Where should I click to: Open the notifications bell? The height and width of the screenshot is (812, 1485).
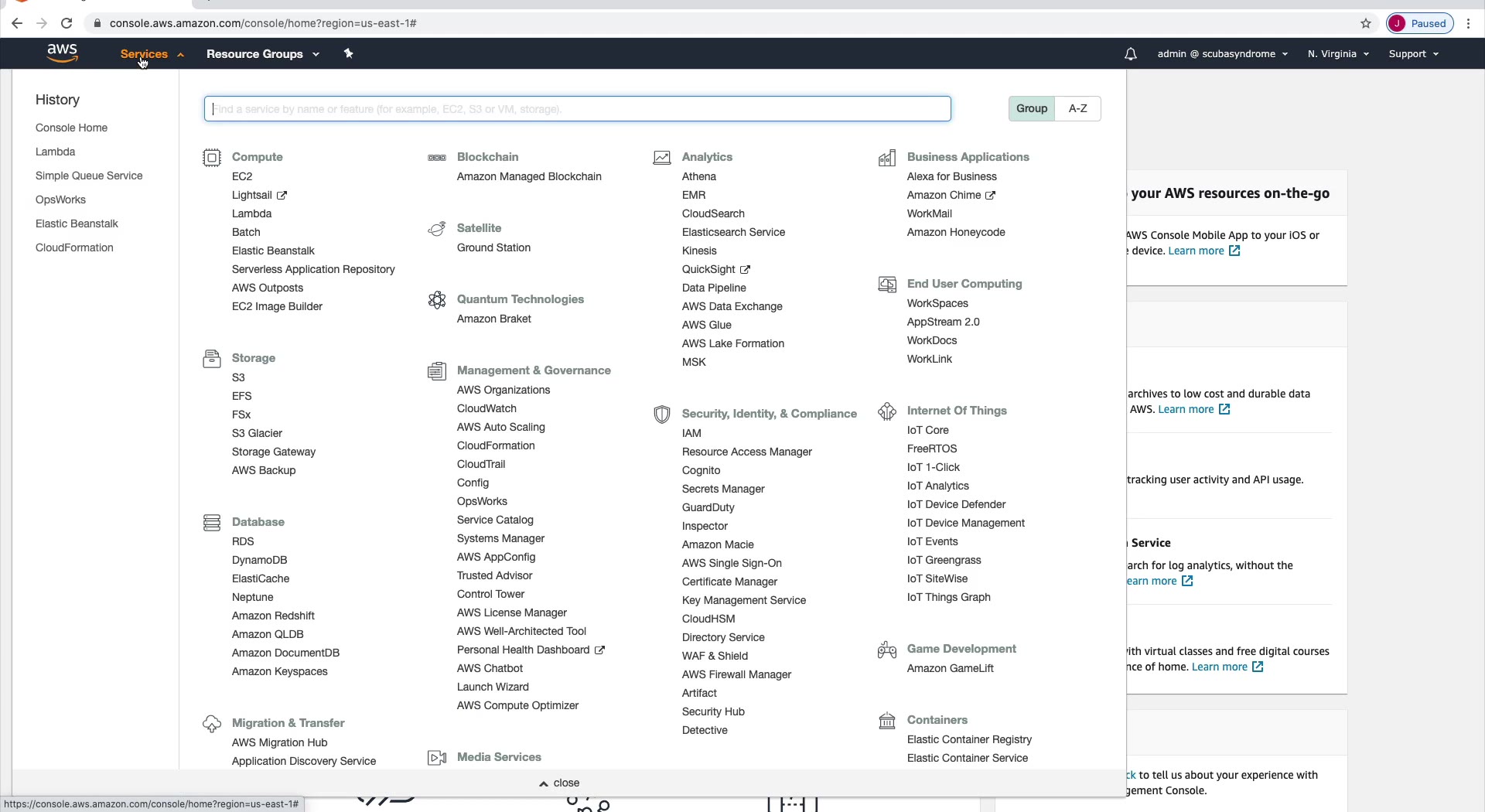pos(1130,54)
